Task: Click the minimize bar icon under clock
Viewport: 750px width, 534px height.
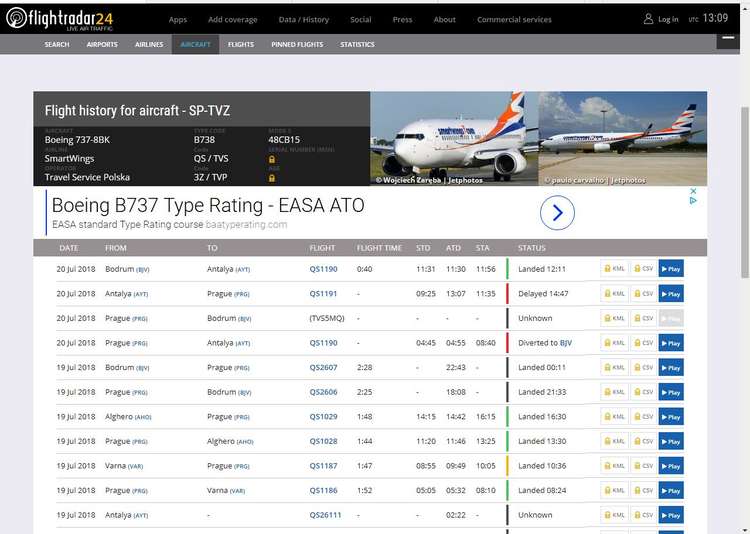Action: 728,40
